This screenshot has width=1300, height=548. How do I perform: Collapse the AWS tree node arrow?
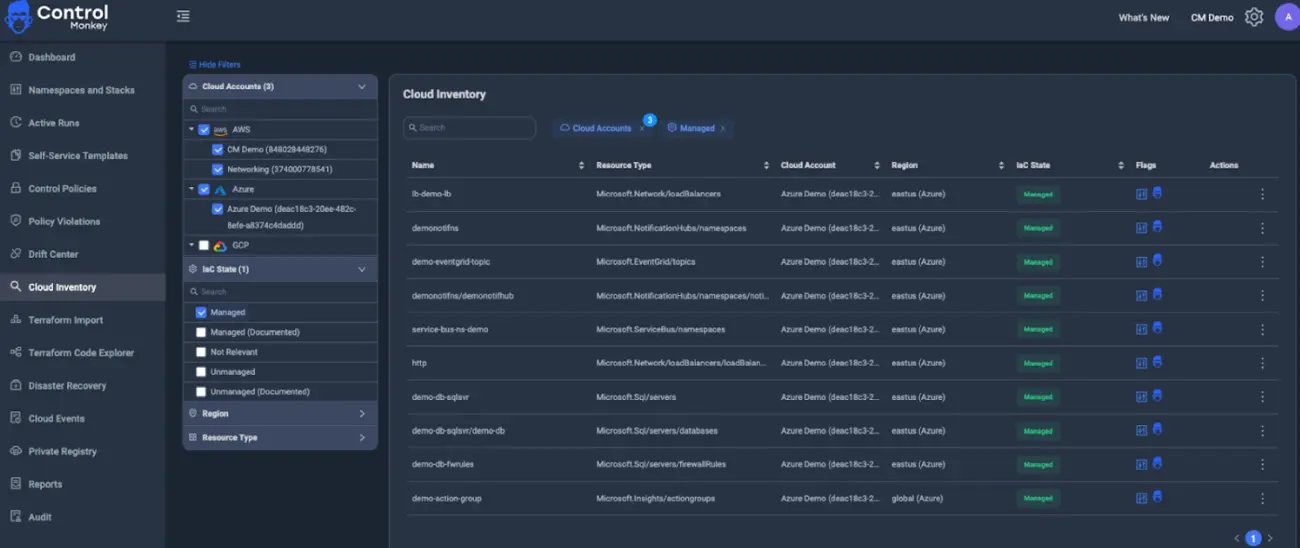(x=191, y=130)
